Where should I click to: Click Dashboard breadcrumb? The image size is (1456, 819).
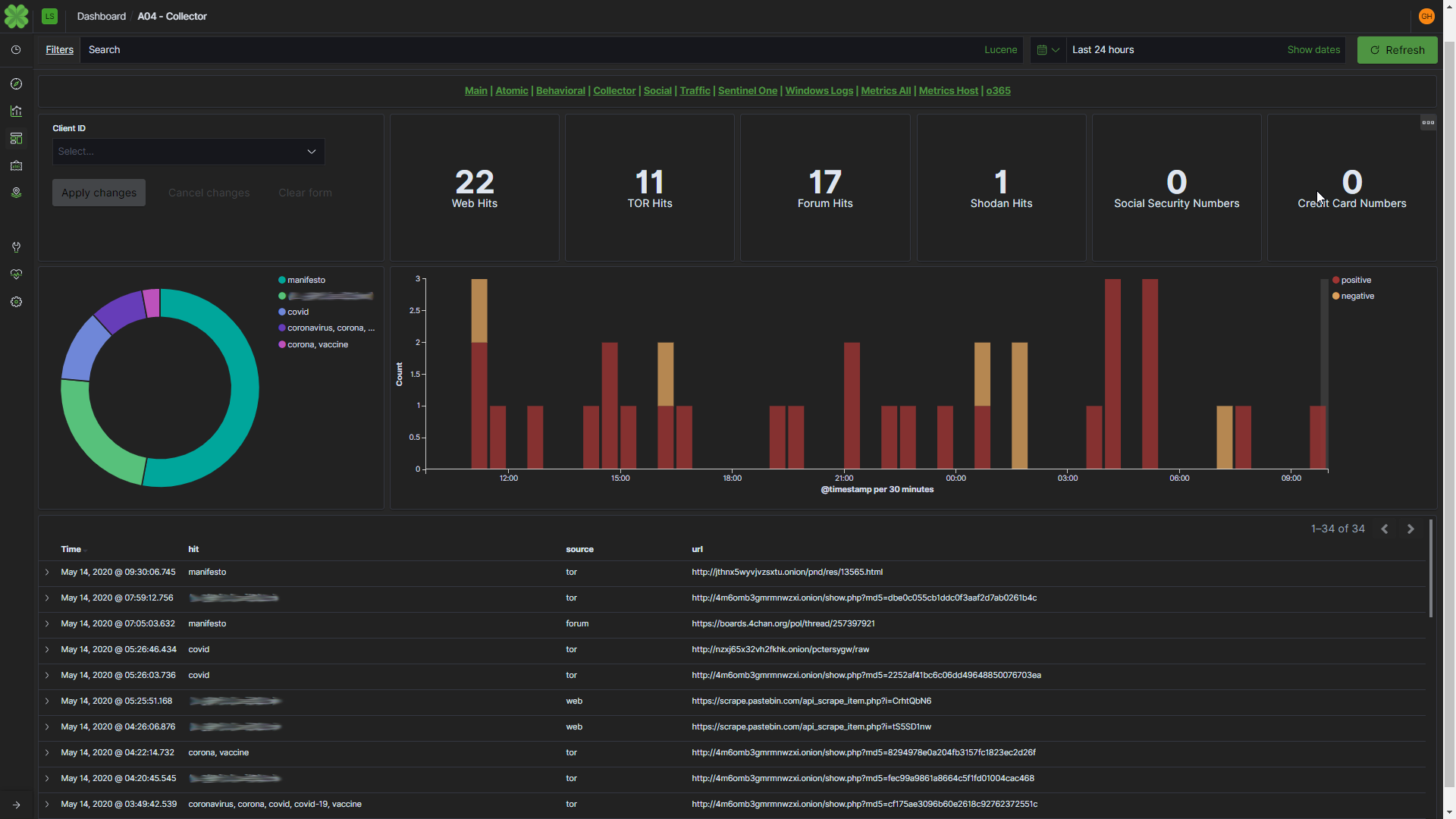101,16
